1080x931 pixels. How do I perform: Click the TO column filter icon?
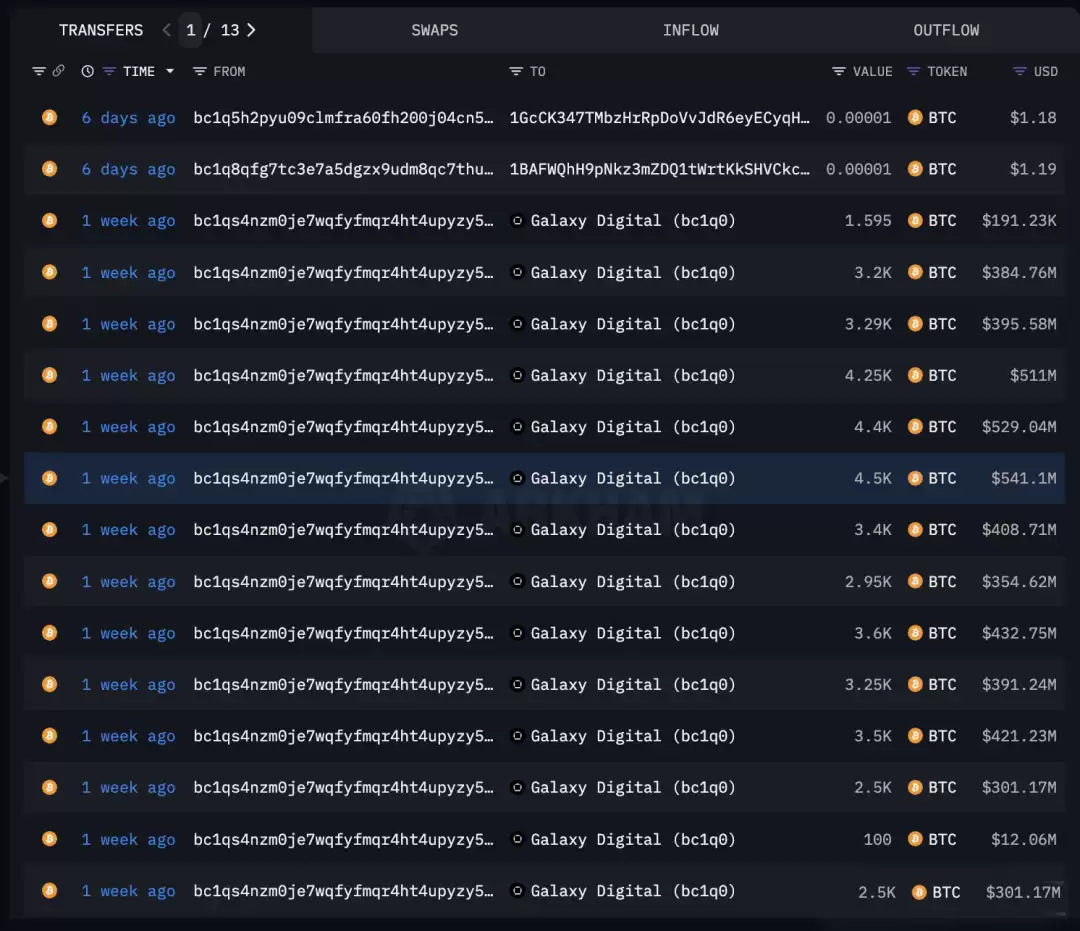tap(516, 72)
